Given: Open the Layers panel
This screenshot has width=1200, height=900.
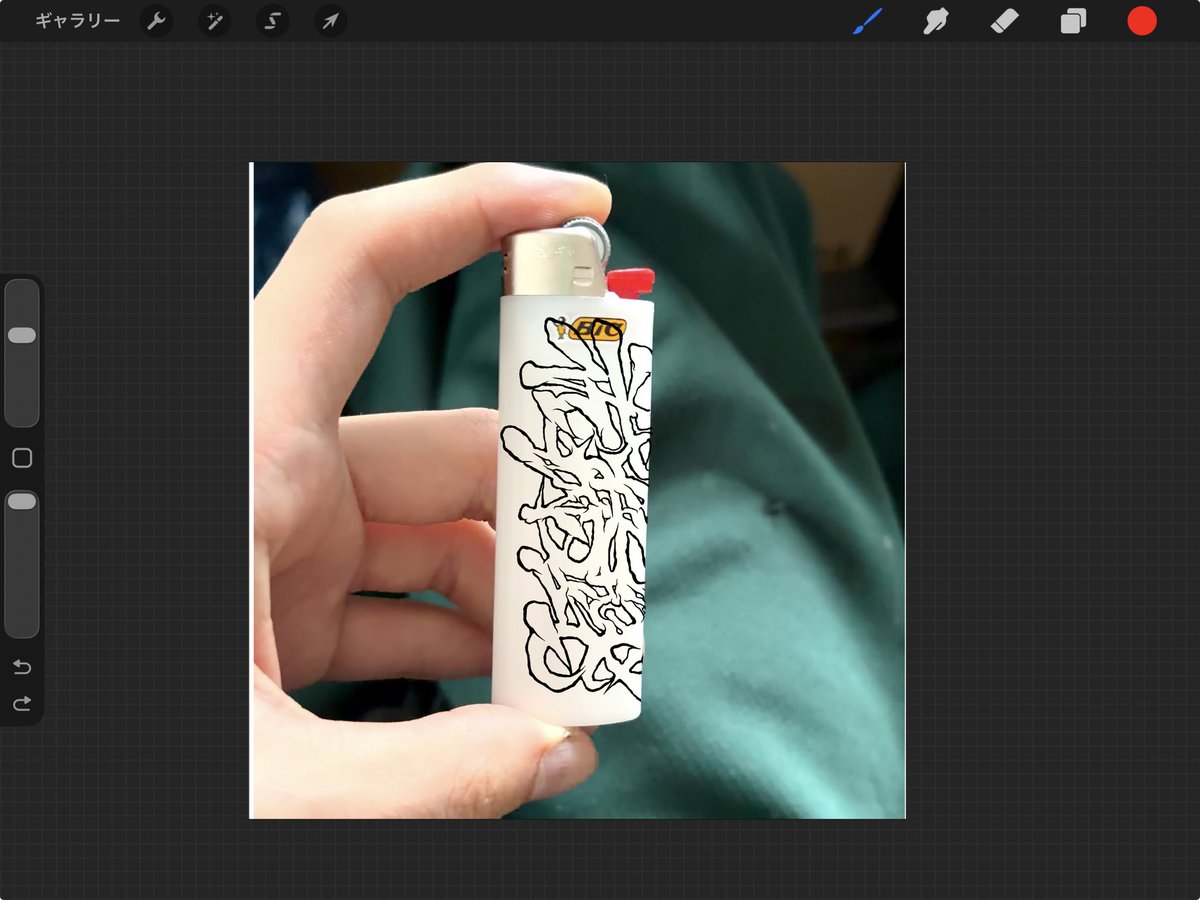Looking at the screenshot, I should pos(1073,21).
